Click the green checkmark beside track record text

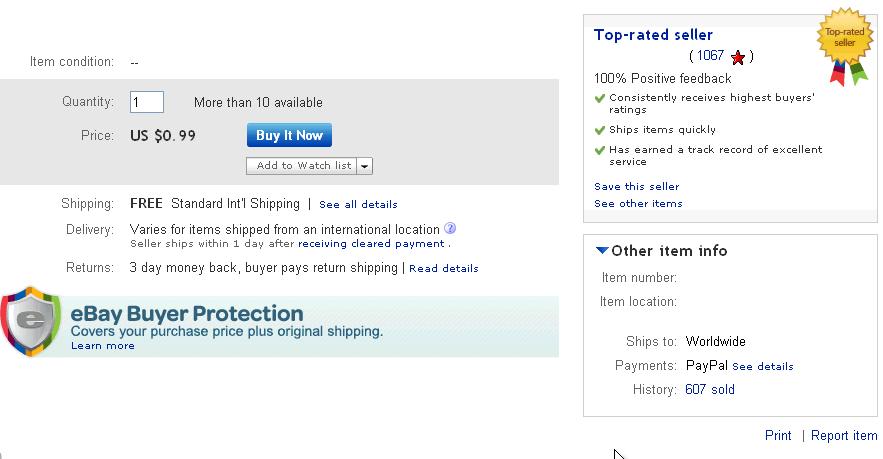[x=600, y=150]
